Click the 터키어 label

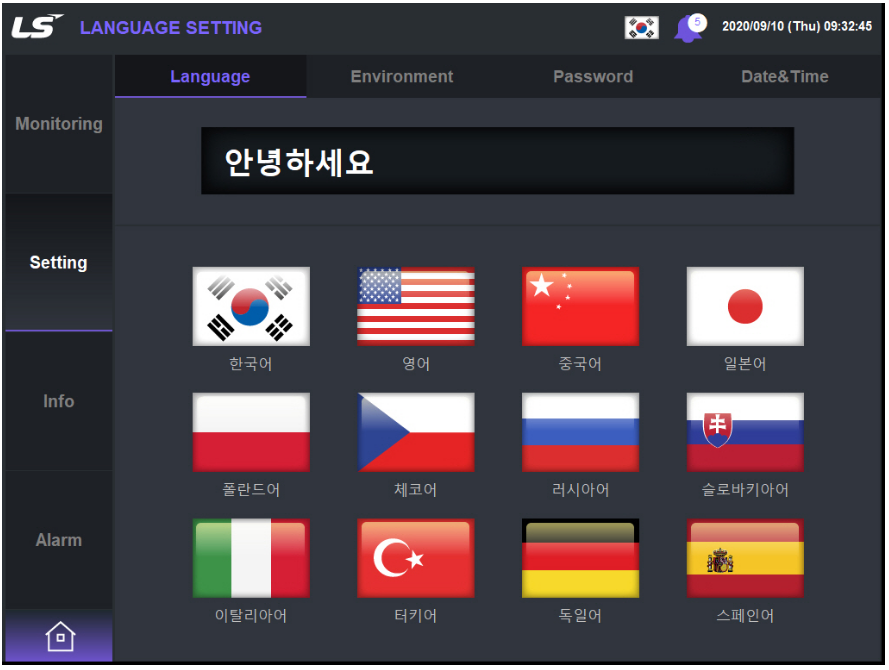tap(416, 616)
